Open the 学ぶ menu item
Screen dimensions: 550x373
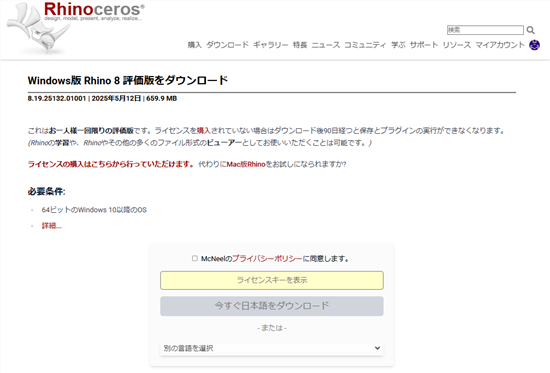(398, 45)
